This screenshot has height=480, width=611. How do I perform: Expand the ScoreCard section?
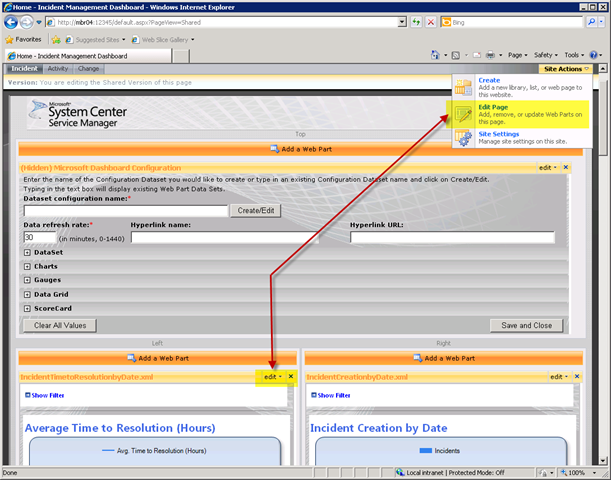point(26,309)
